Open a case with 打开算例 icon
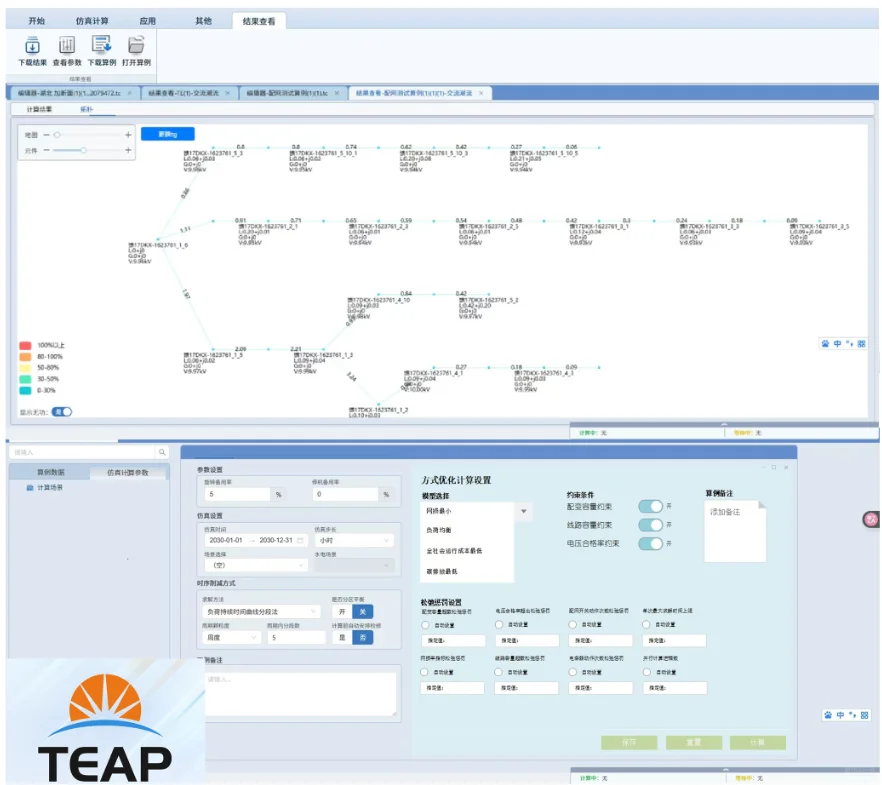 pos(136,45)
